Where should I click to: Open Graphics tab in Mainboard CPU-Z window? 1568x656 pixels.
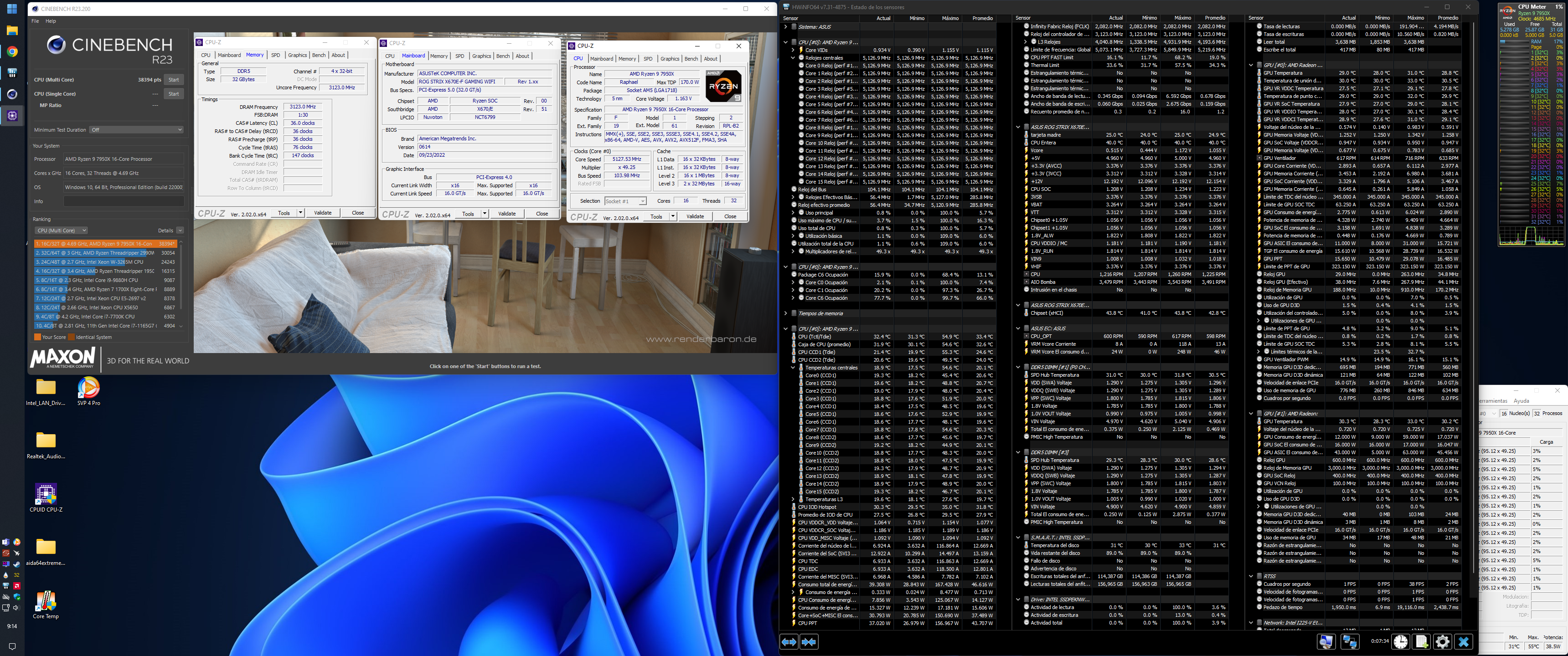pyautogui.click(x=481, y=56)
